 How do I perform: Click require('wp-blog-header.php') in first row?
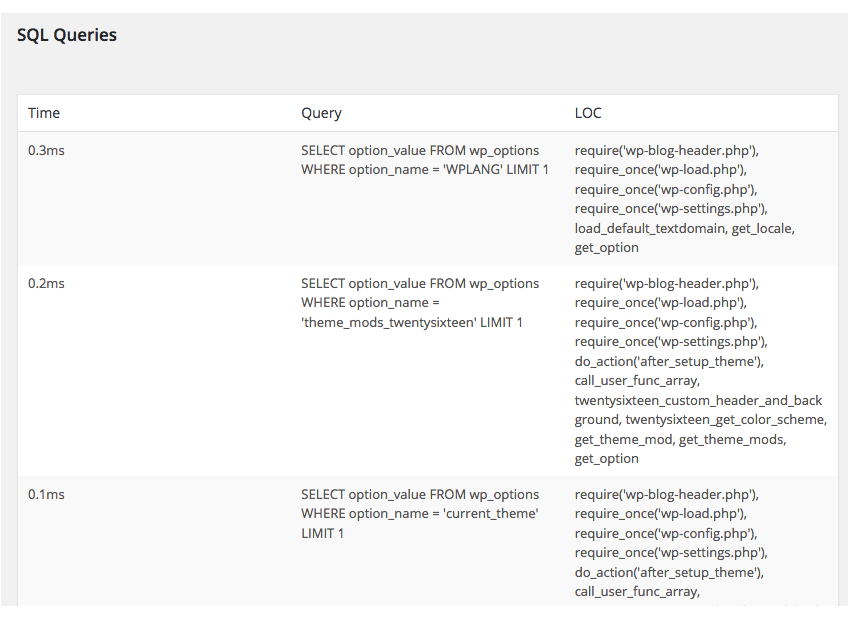coord(665,151)
